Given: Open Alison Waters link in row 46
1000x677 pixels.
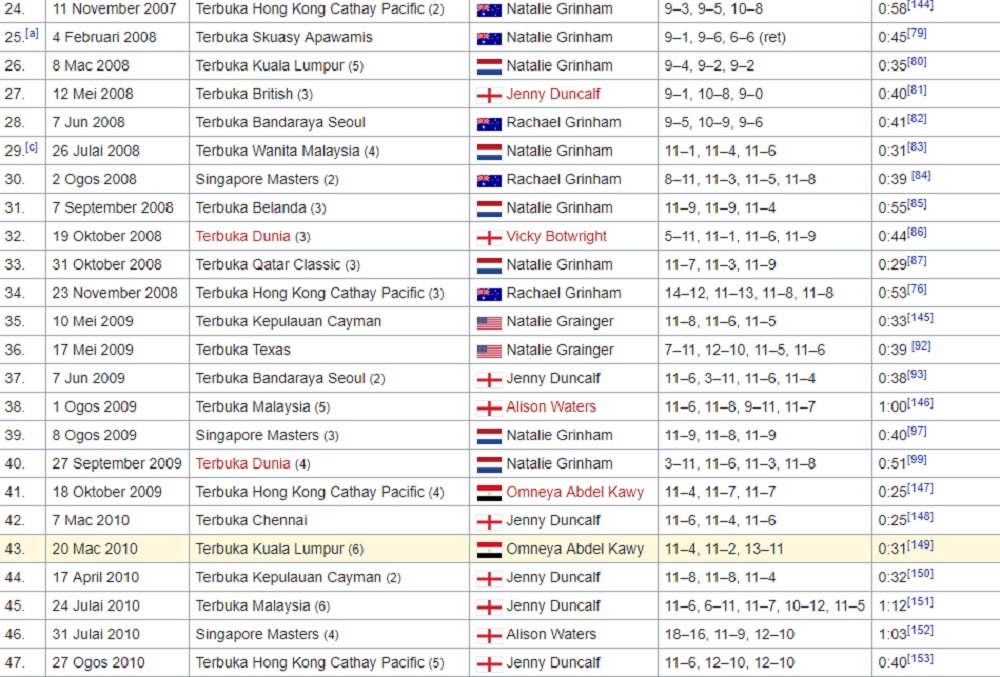Looking at the screenshot, I should tap(551, 634).
